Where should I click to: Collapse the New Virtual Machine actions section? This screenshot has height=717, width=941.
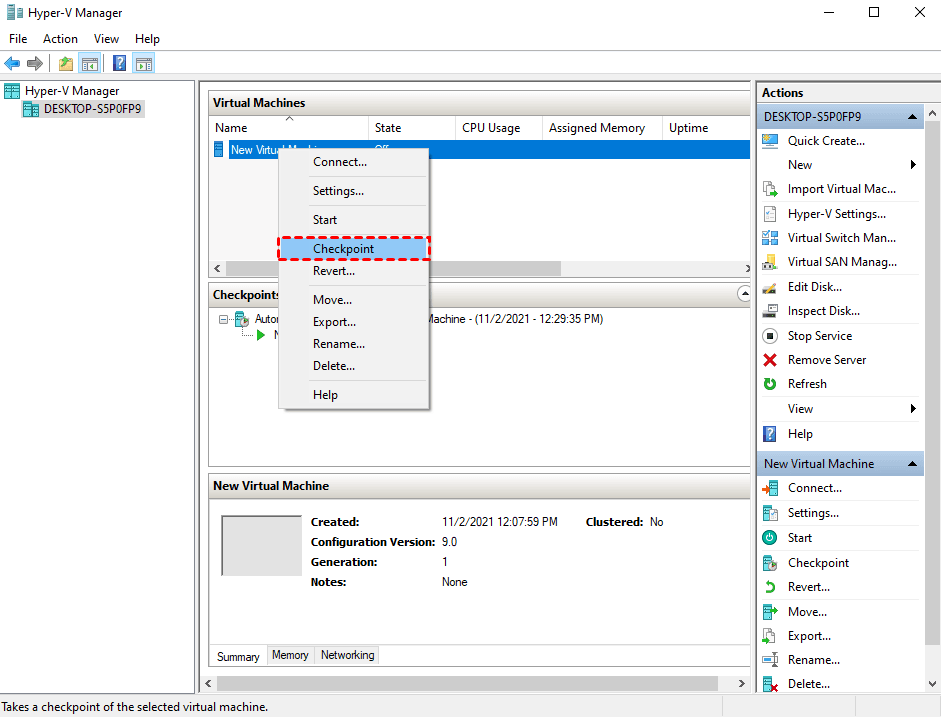tap(912, 464)
